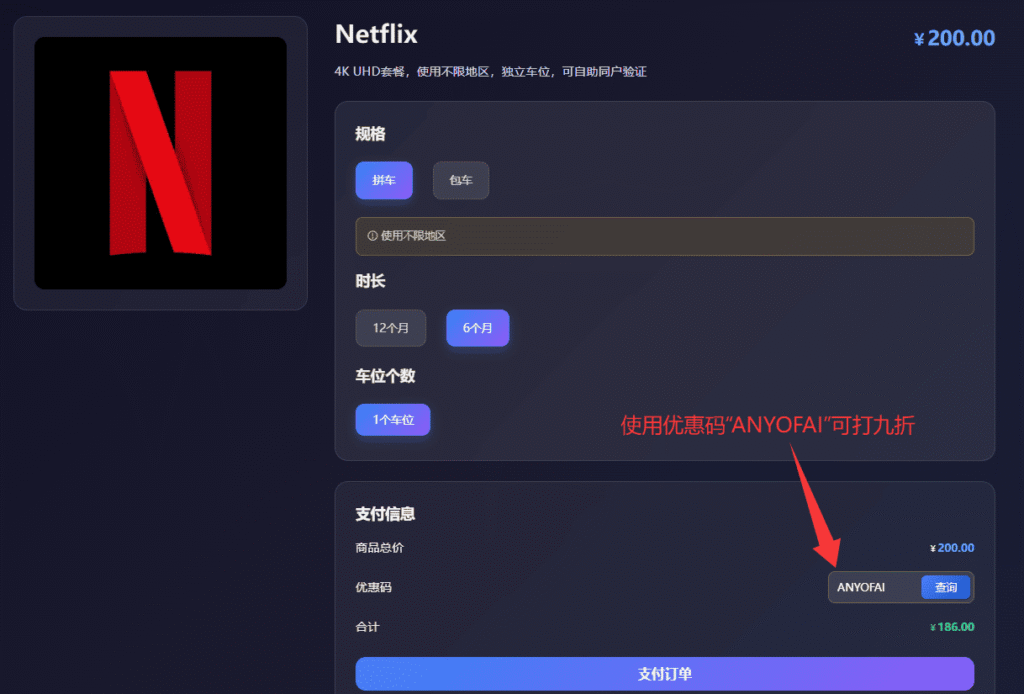Select the 拼车 specification option
The width and height of the screenshot is (1024, 694).
[384, 180]
